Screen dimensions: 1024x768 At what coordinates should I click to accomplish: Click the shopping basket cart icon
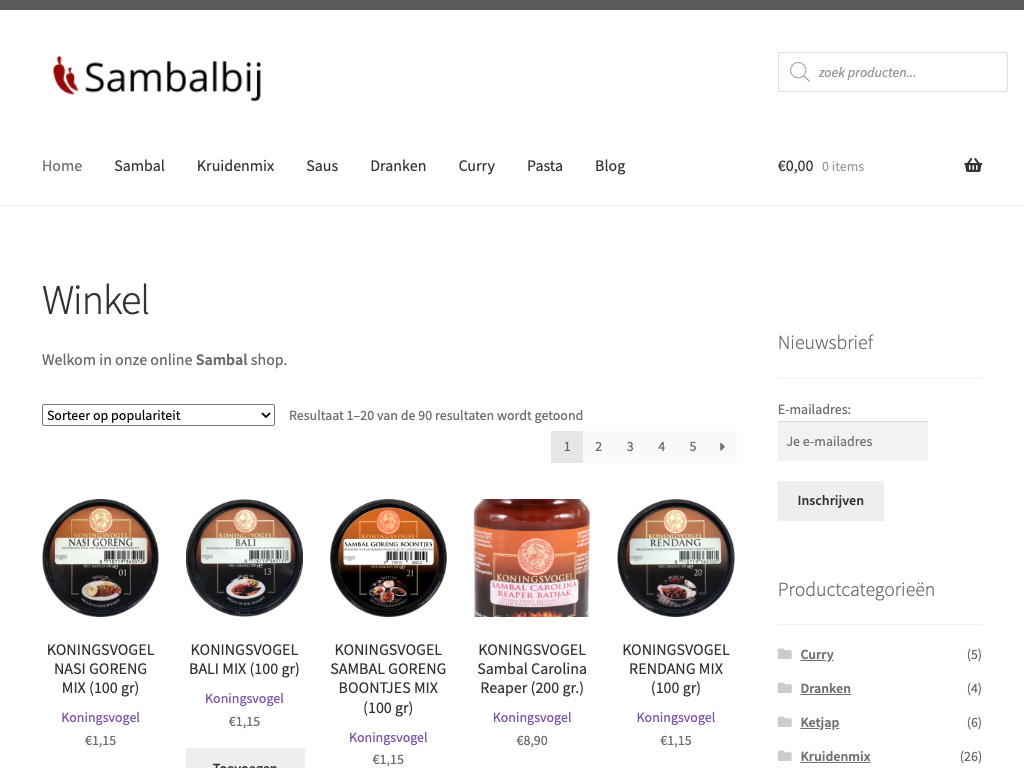click(x=972, y=166)
